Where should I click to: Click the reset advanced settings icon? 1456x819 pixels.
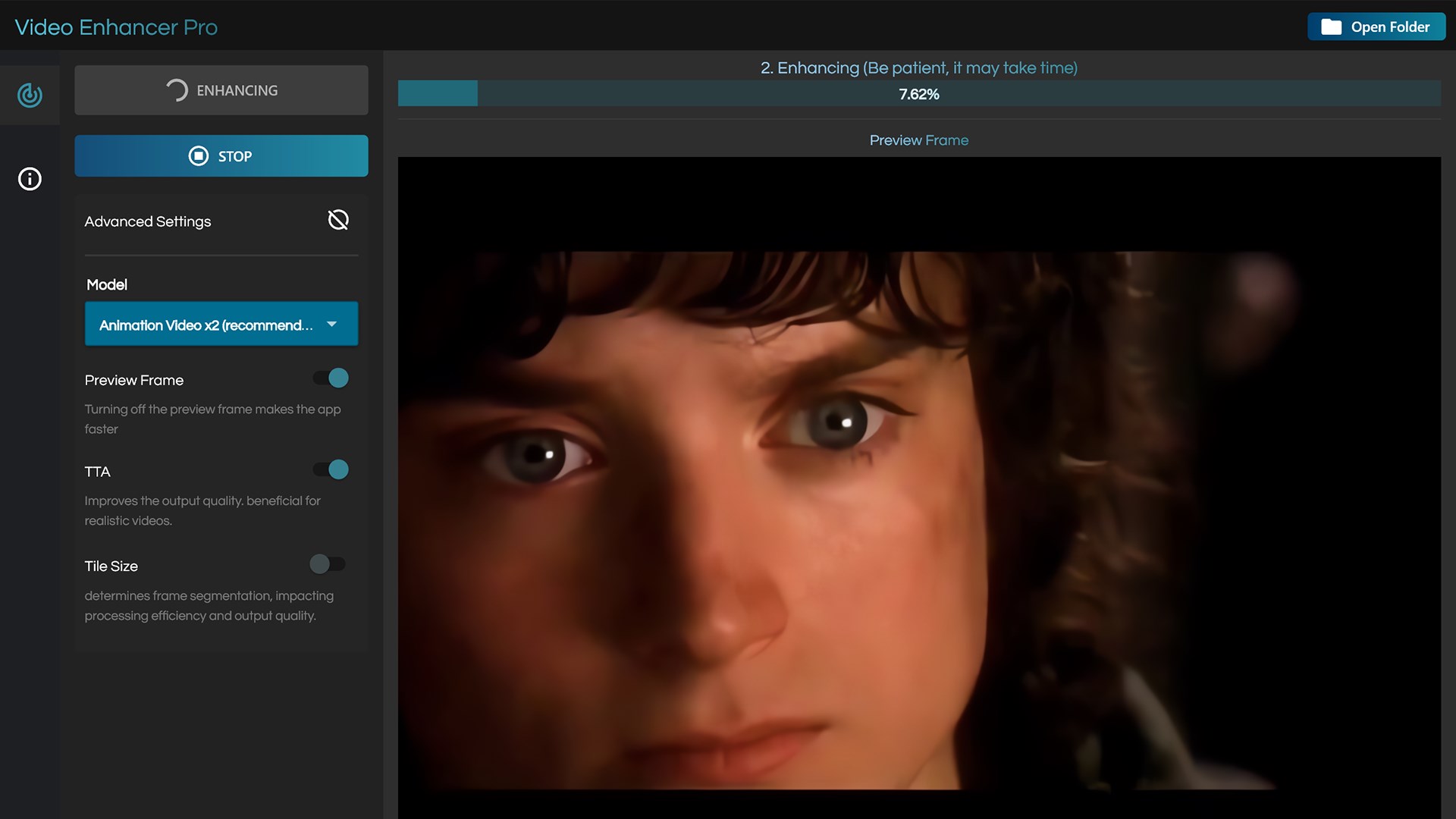338,220
